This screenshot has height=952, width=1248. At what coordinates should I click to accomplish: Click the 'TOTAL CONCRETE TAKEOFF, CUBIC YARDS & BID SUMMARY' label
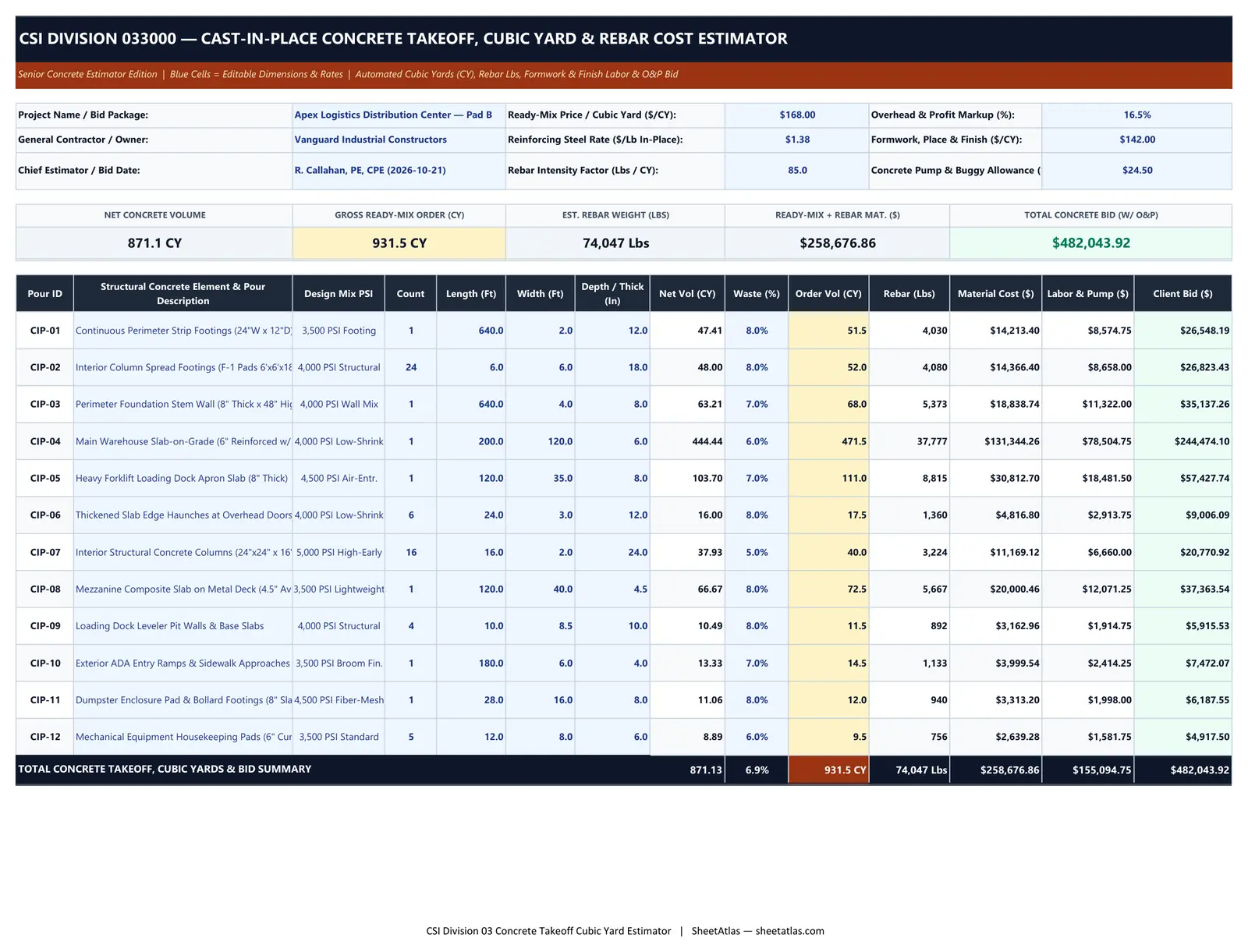click(165, 769)
